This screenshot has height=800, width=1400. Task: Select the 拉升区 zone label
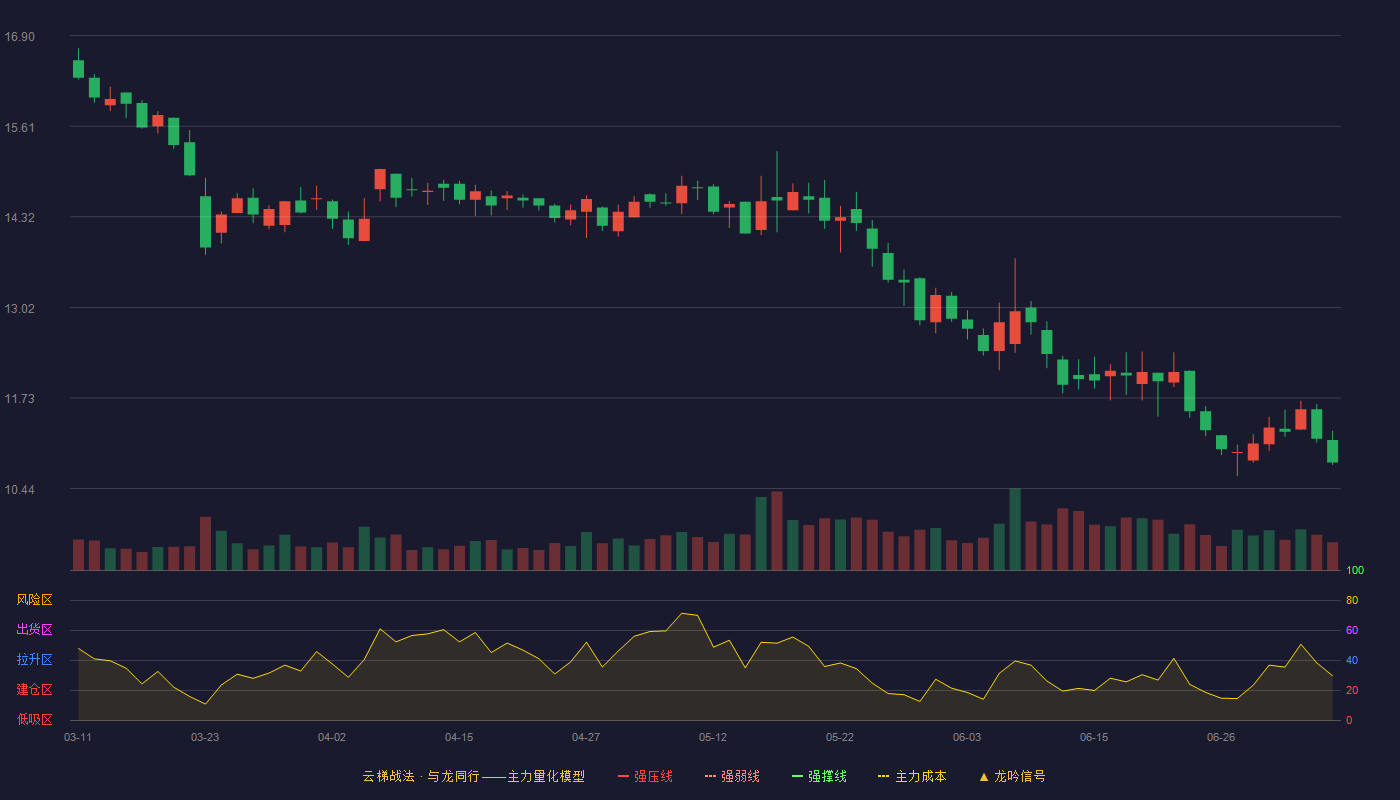click(x=34, y=660)
